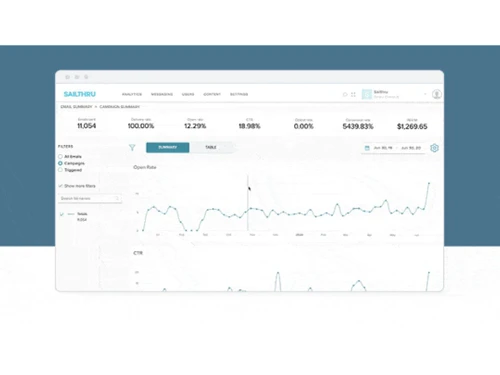Viewport: 500px width, 375px height.
Task: Select the start date Jun 30, 19
Action: pos(383,148)
